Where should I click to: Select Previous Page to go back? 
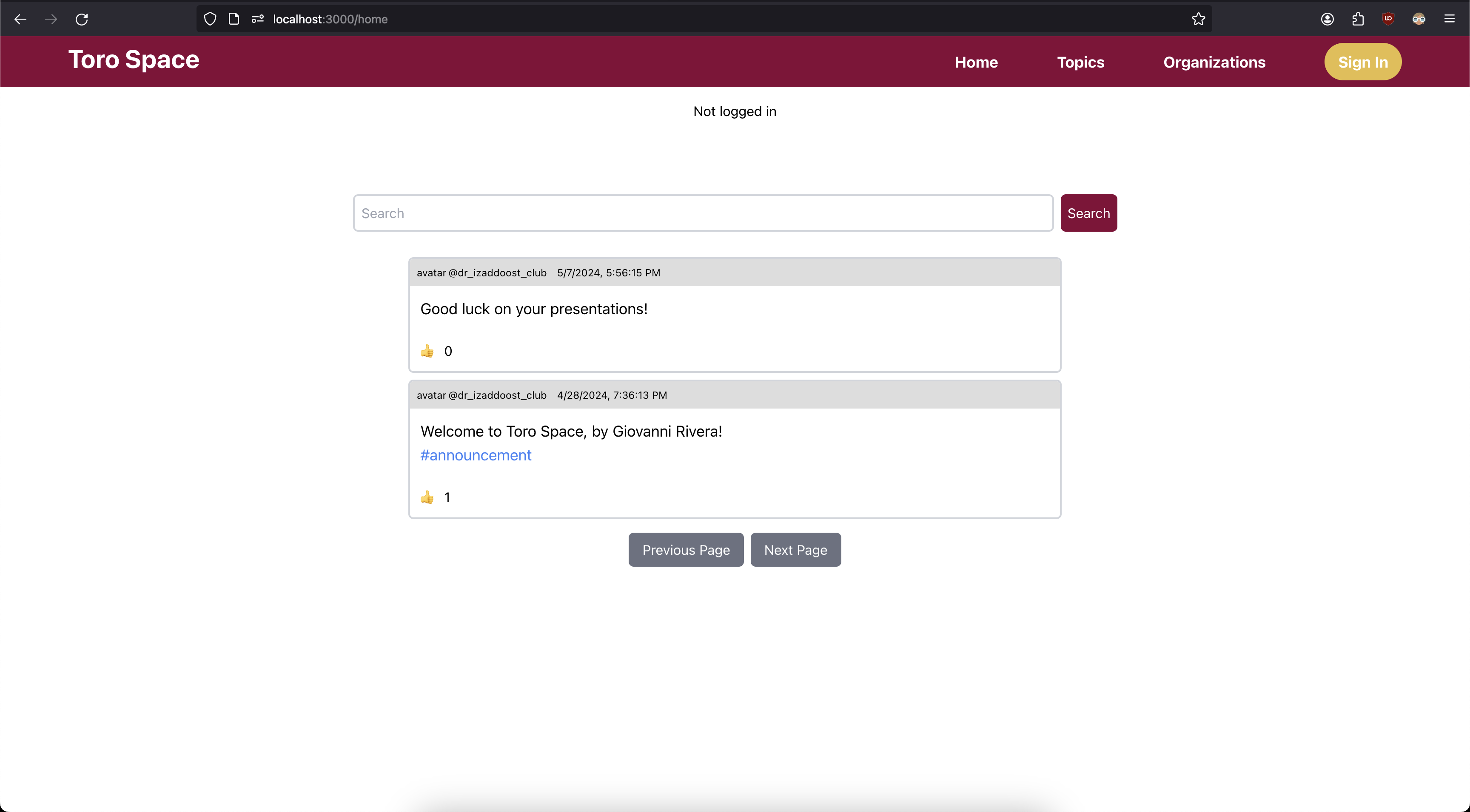(x=686, y=549)
